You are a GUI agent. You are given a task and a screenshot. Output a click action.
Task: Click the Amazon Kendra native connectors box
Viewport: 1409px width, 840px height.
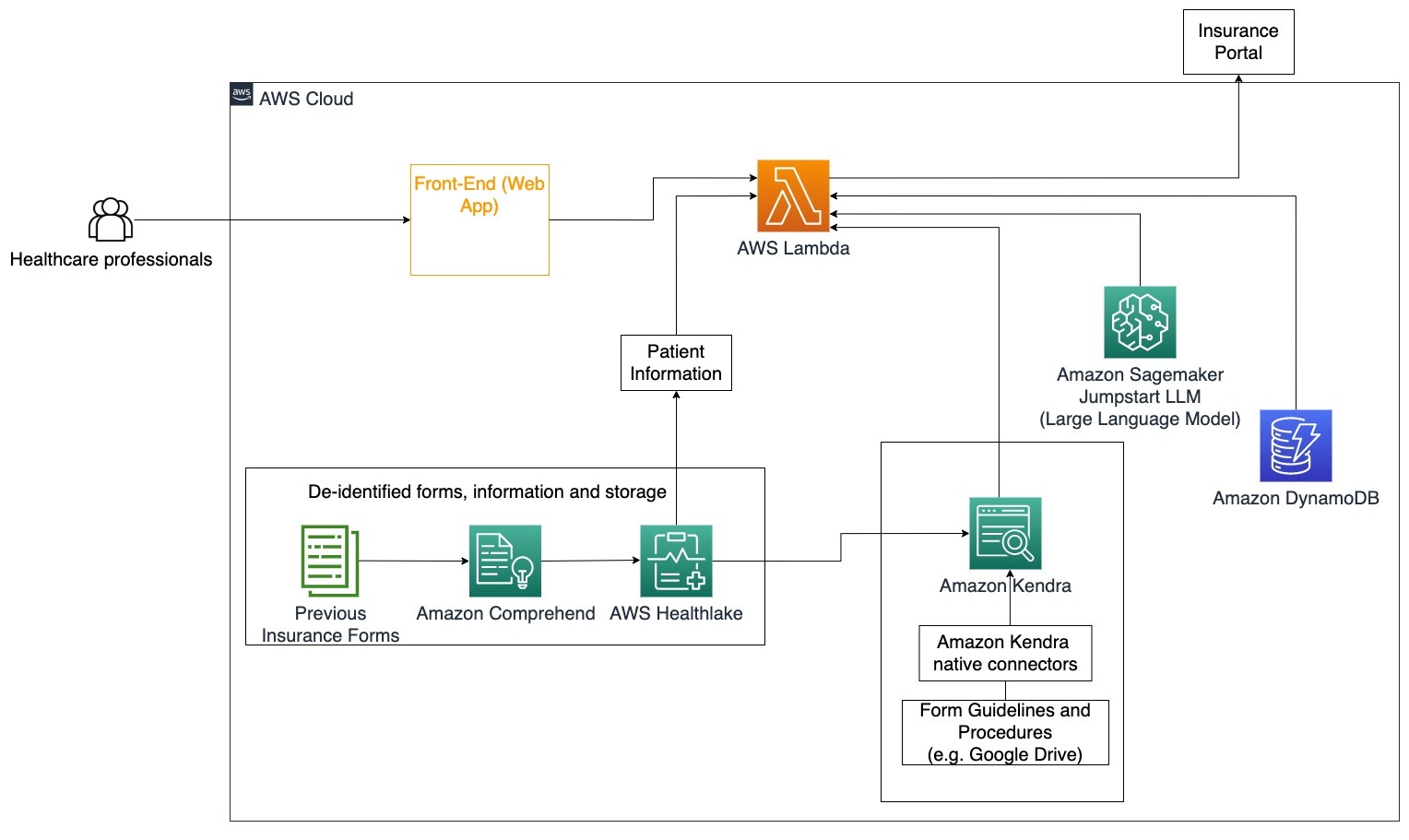tap(1005, 653)
